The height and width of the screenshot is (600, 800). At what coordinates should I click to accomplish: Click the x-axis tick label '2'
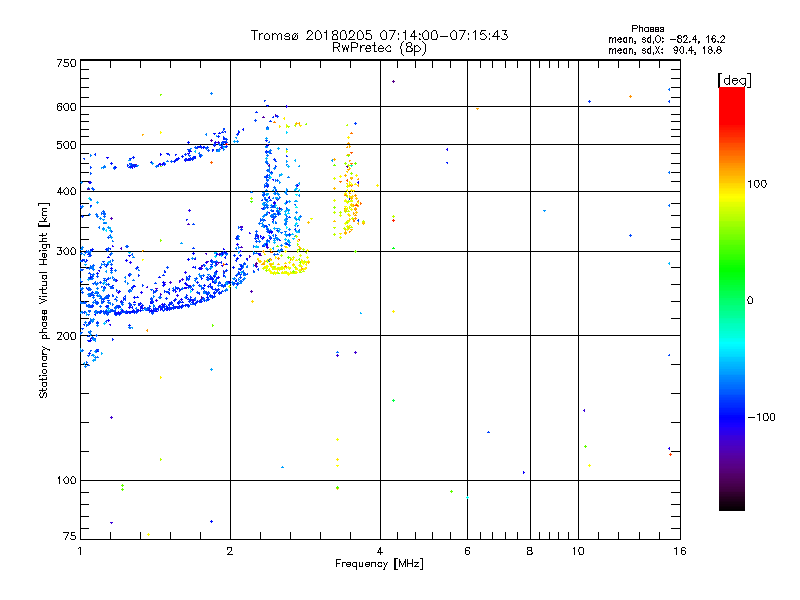[x=230, y=551]
